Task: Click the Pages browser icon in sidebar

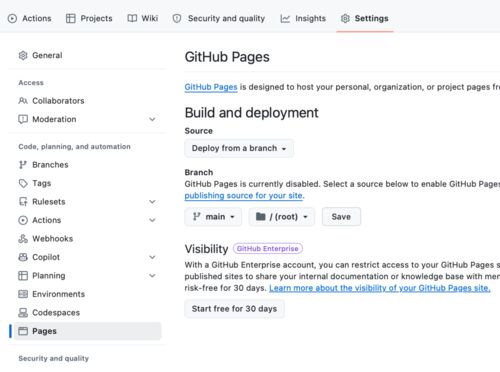Action: (x=23, y=331)
